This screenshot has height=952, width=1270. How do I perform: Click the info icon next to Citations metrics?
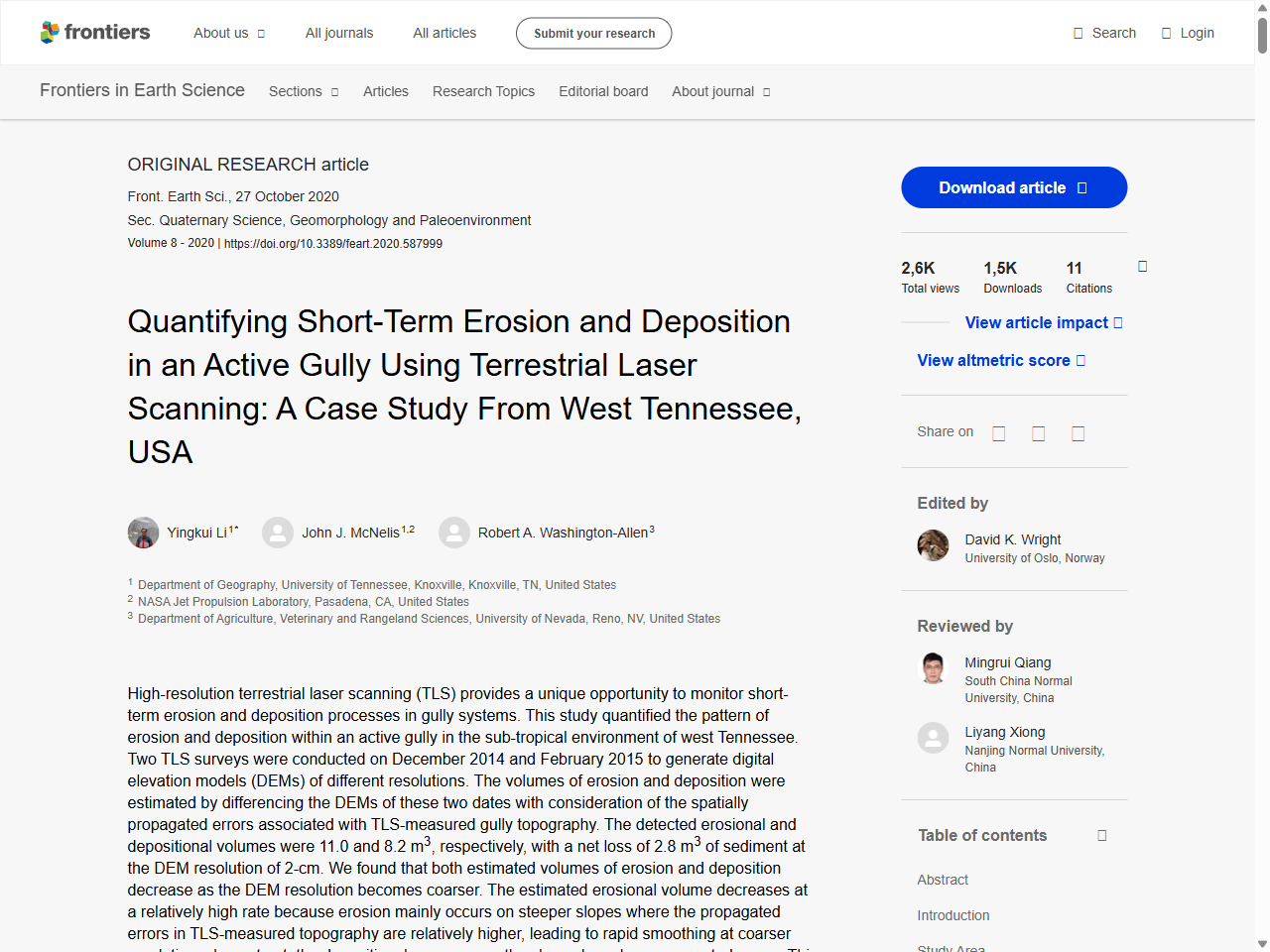tap(1142, 266)
